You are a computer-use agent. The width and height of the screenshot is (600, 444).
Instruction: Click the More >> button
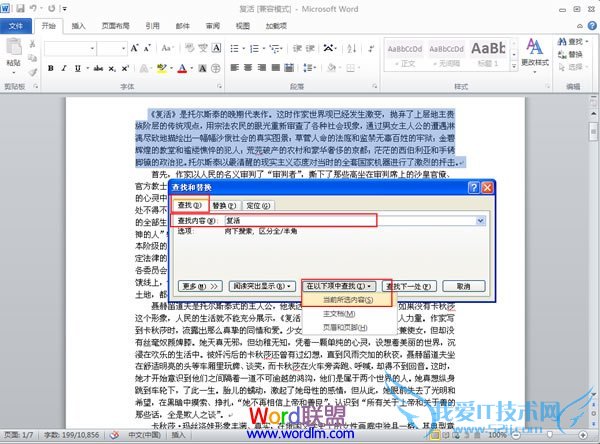(200, 286)
